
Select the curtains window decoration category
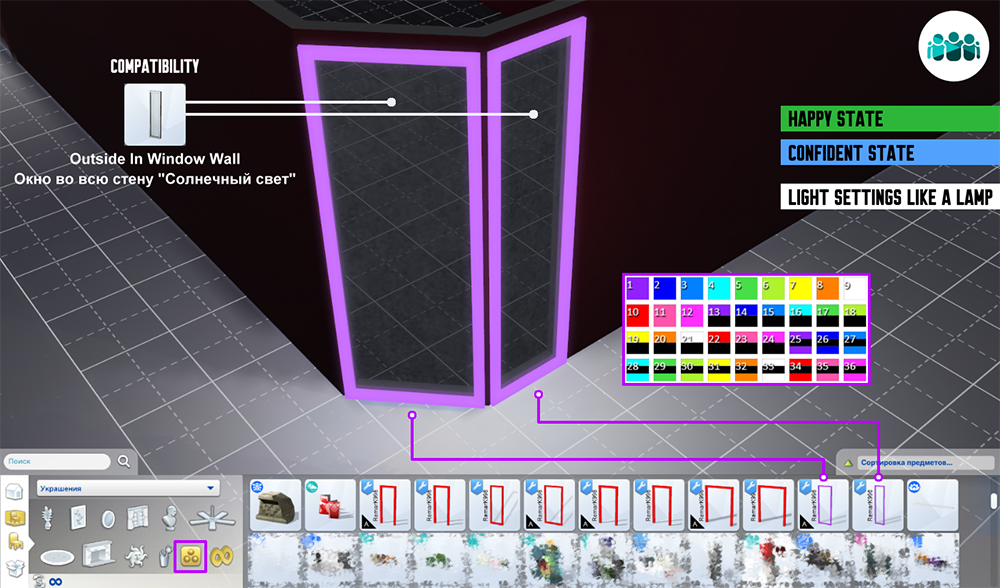[x=137, y=517]
